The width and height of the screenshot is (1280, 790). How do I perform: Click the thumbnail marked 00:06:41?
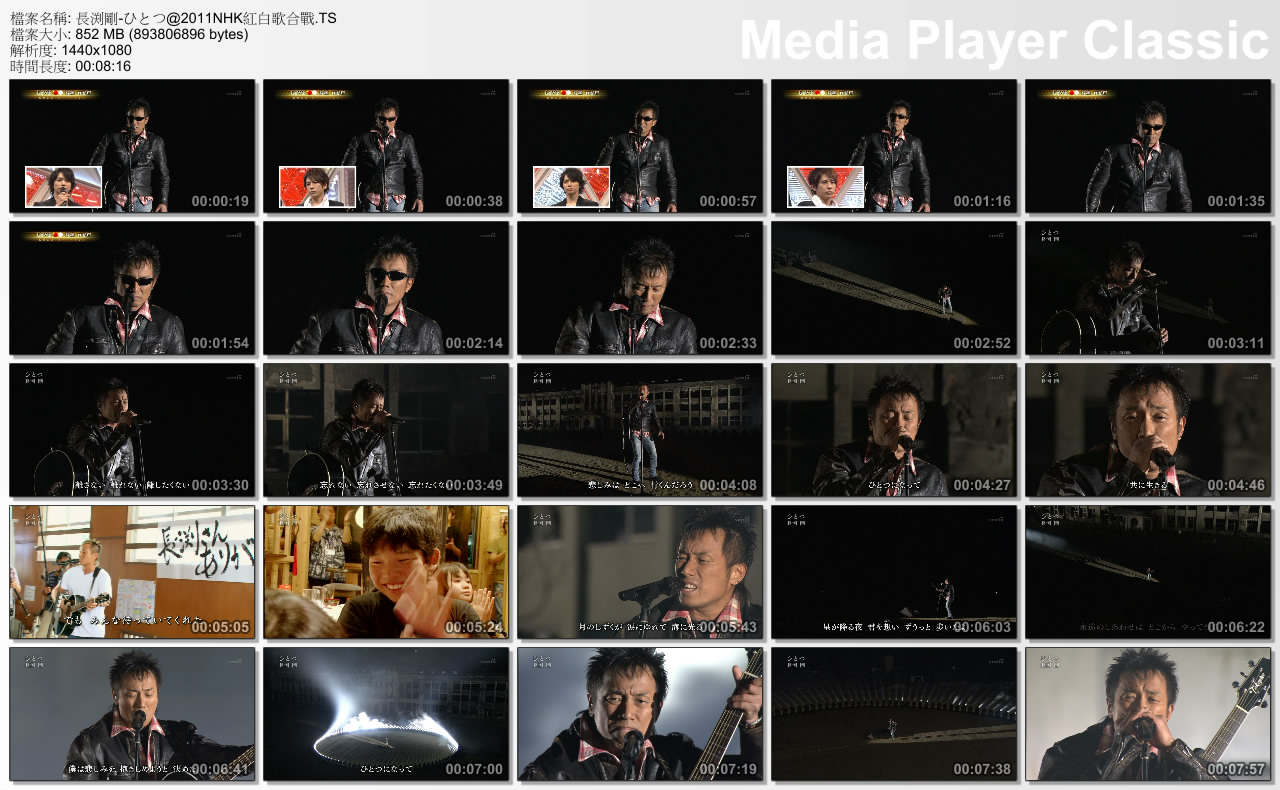(x=132, y=714)
